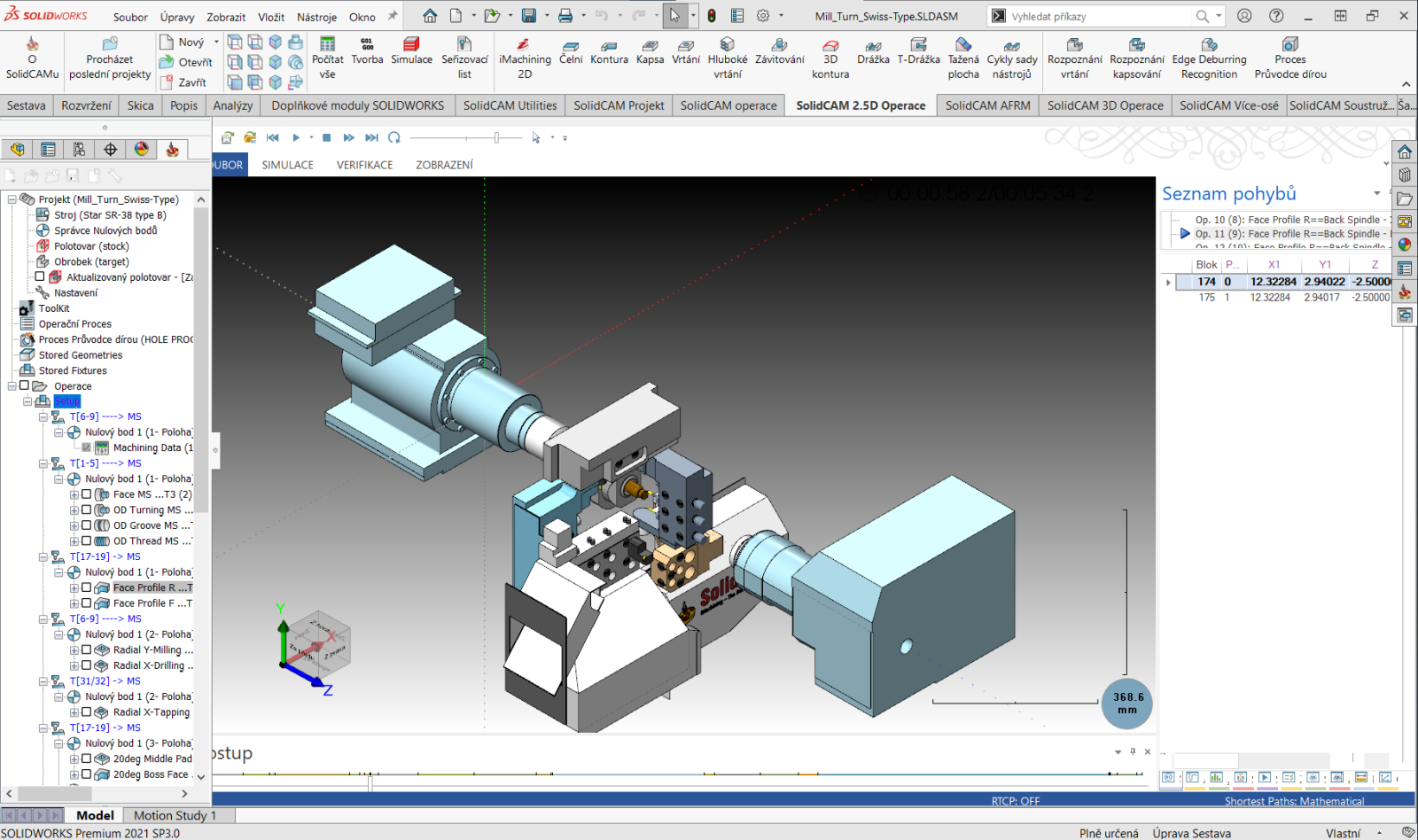Stop the simulation playback
The width and height of the screenshot is (1418, 840).
coord(326,137)
